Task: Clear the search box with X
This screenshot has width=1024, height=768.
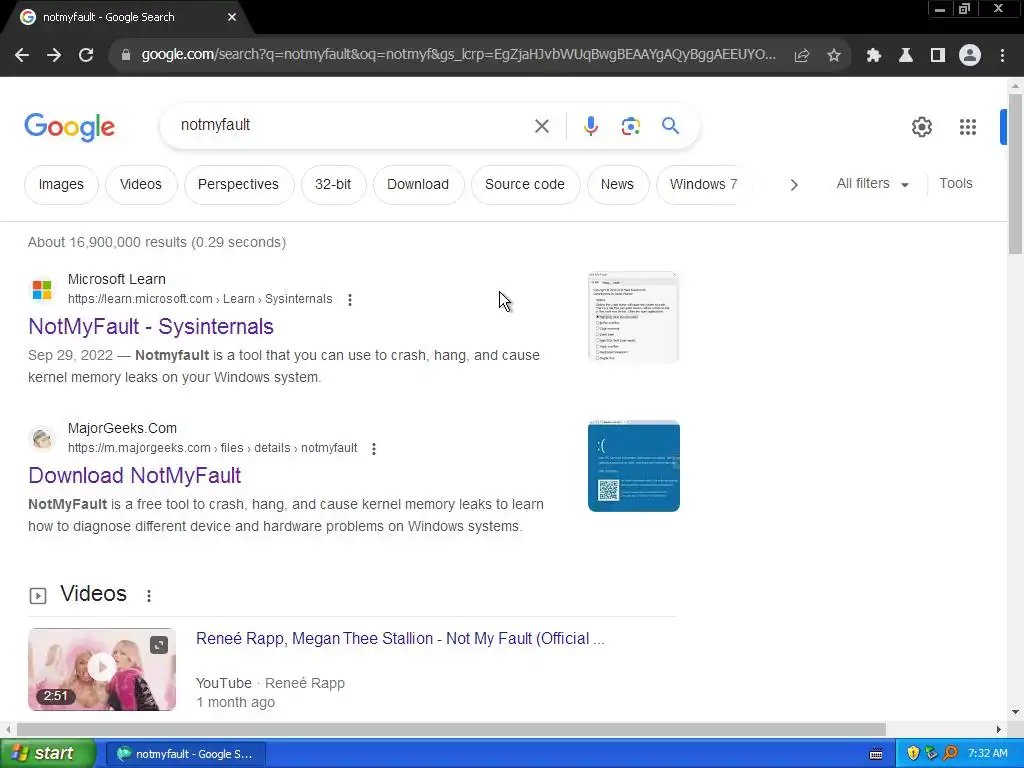Action: (542, 126)
